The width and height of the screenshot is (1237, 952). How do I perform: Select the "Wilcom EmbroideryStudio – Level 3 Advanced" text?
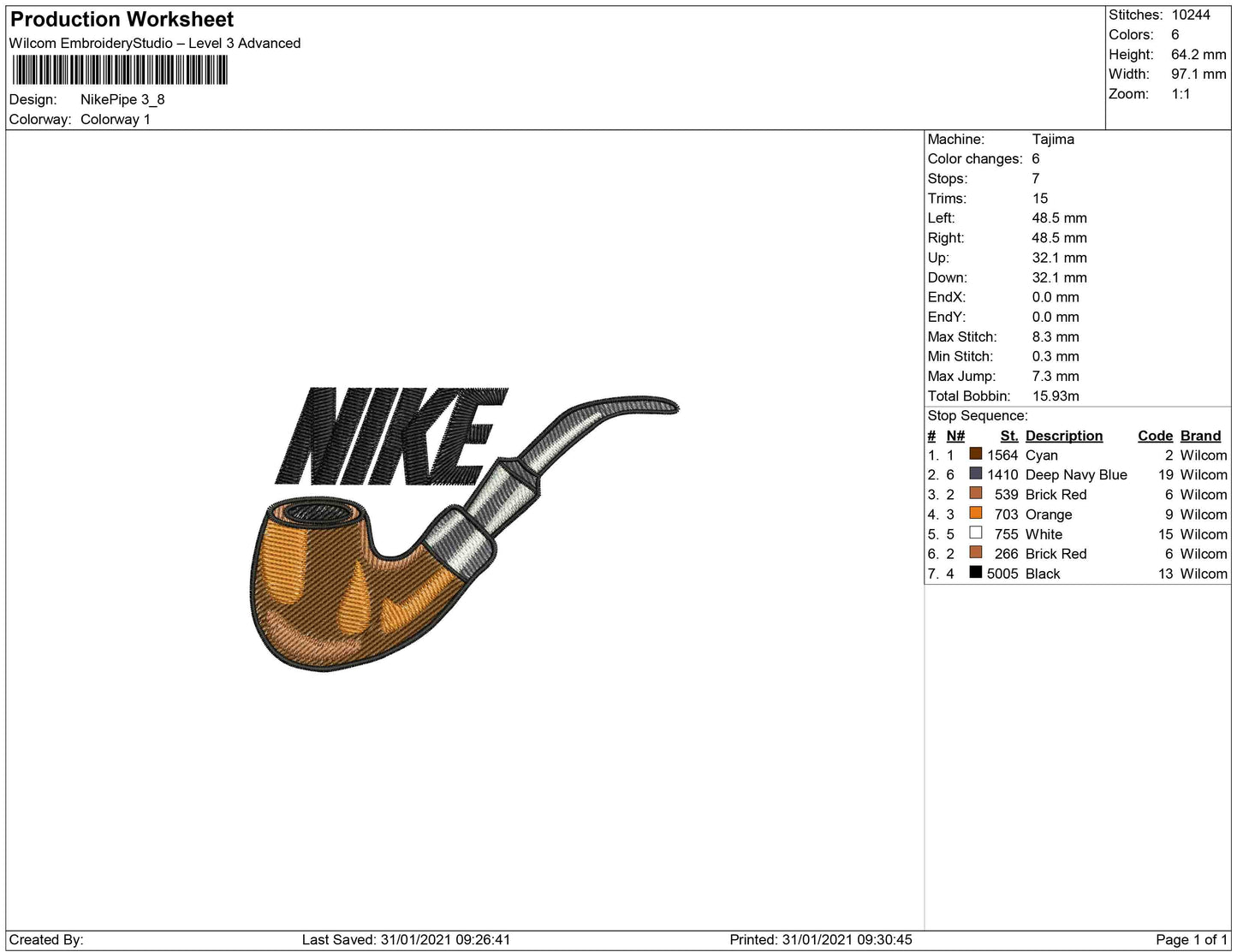point(155,44)
